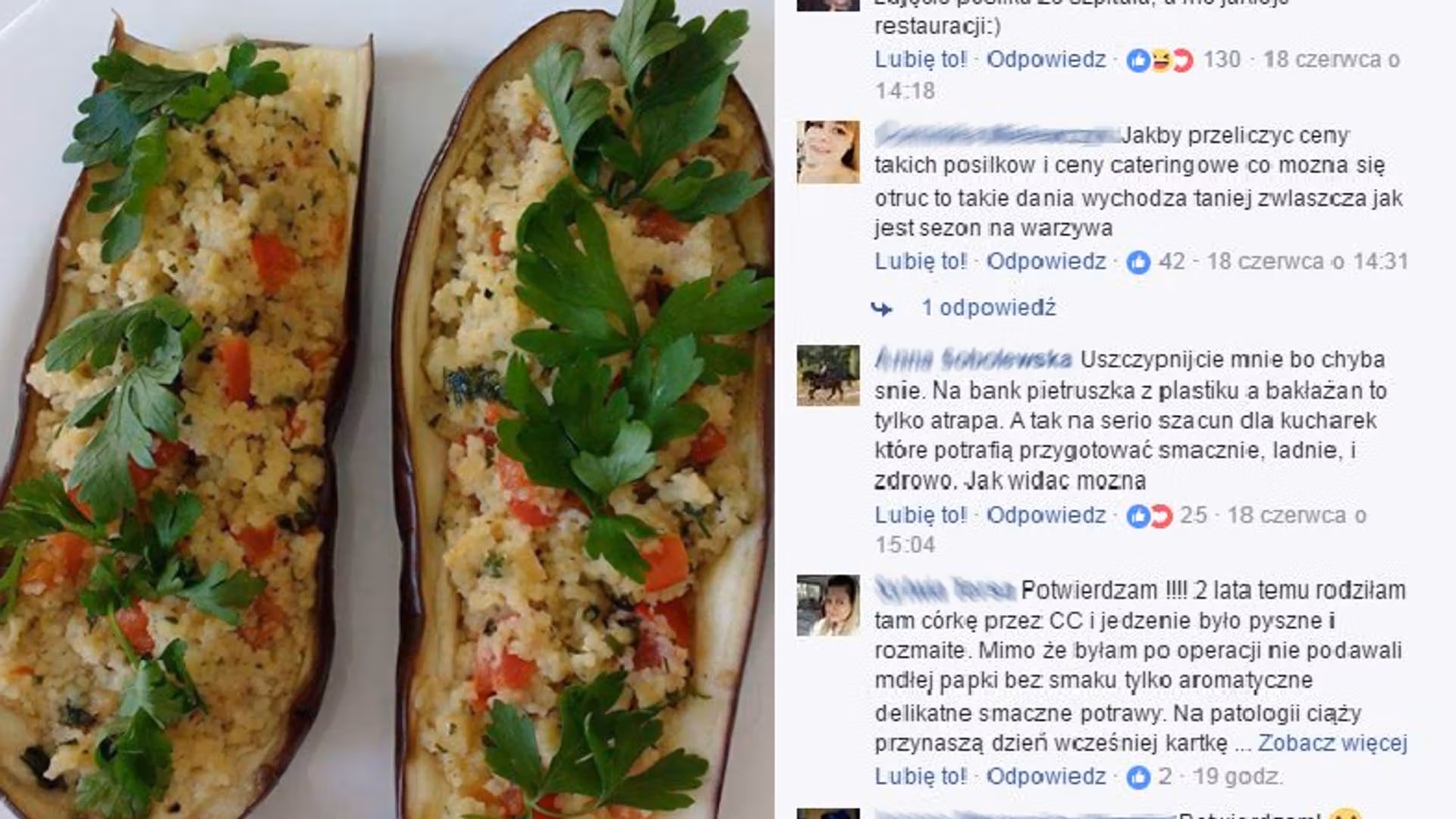This screenshot has height=819, width=1456.
Task: Click the like thumb icon beside 42
Action: coord(1138,262)
